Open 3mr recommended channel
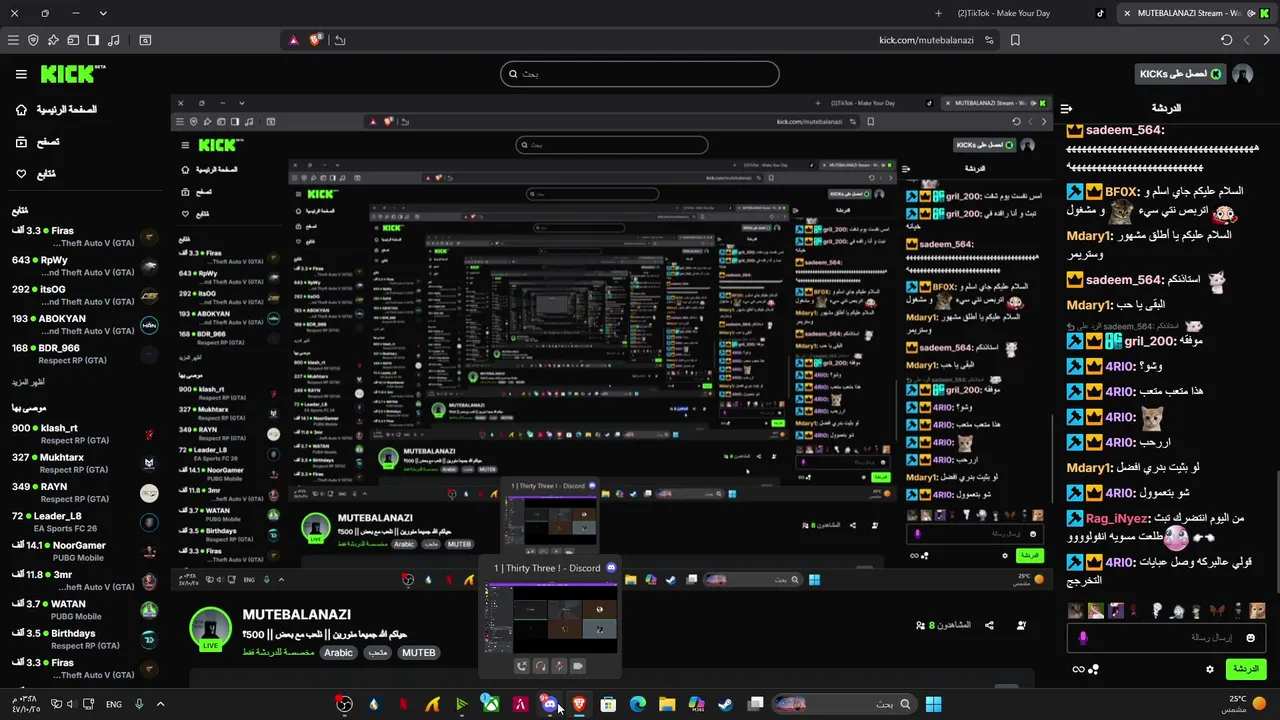Screen dimensions: 1280x720 click(x=85, y=580)
